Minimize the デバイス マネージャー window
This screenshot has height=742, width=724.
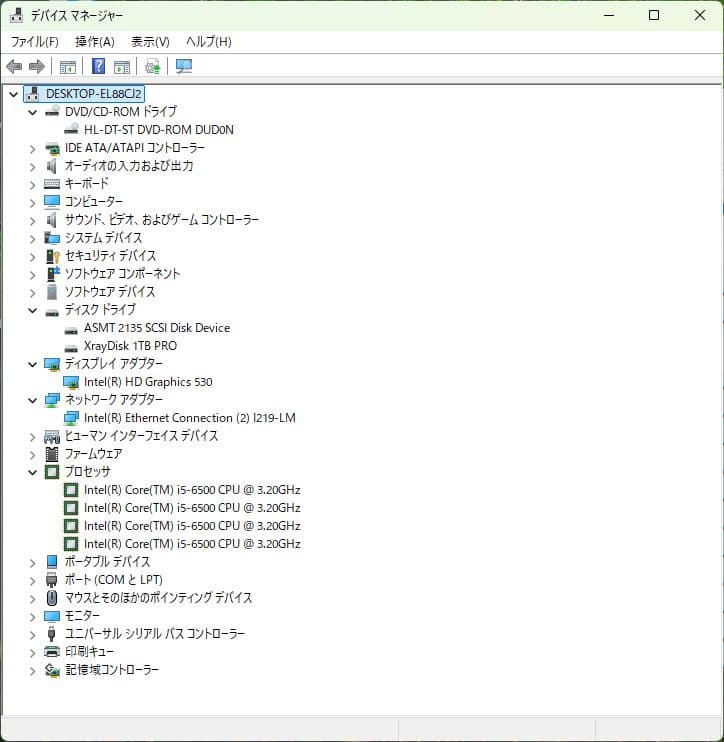[x=609, y=15]
